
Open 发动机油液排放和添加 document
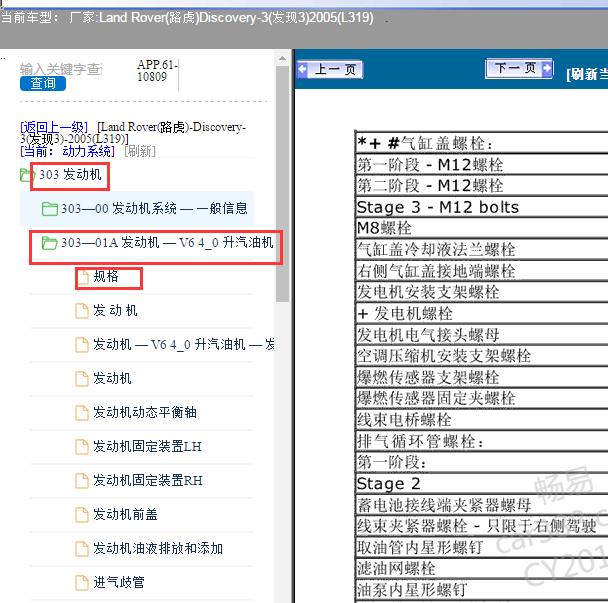tap(158, 548)
